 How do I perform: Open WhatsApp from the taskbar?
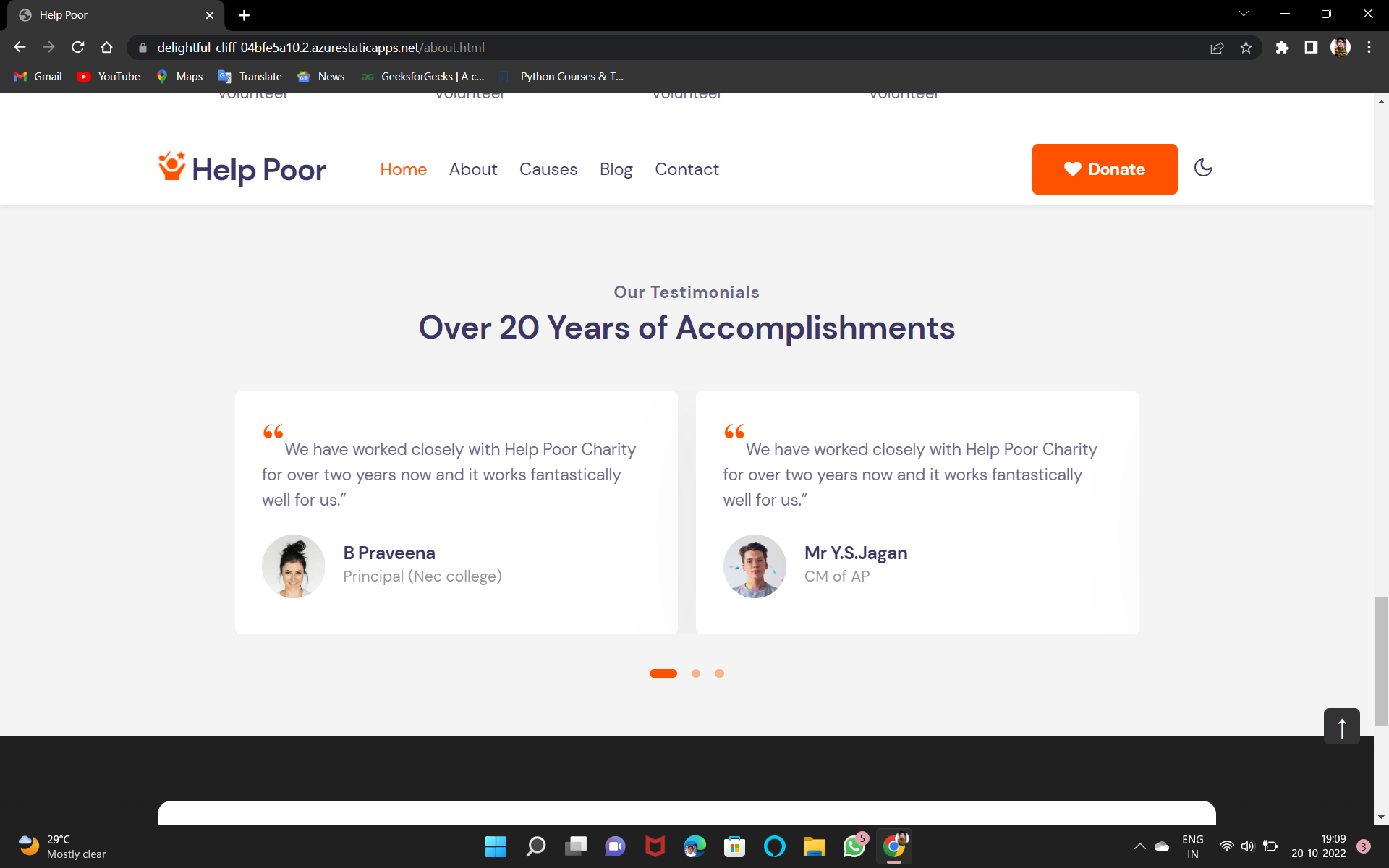(854, 846)
